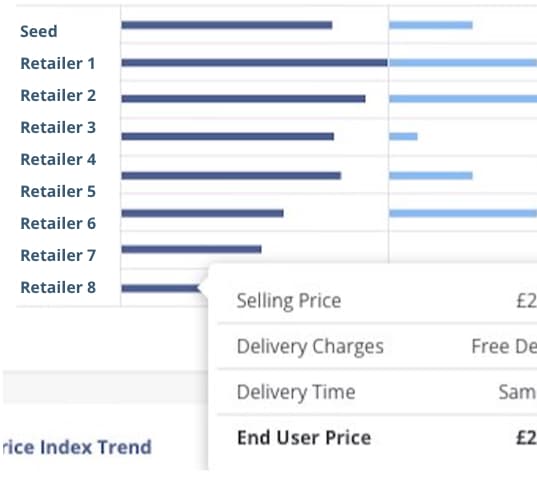Select the Retailer 2 label
Image resolution: width=537 pixels, height=477 pixels.
[x=58, y=96]
